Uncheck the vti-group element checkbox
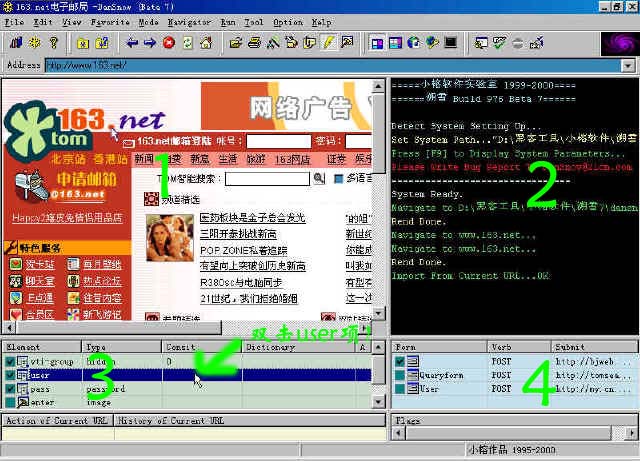The width and height of the screenshot is (640, 461). 10,361
